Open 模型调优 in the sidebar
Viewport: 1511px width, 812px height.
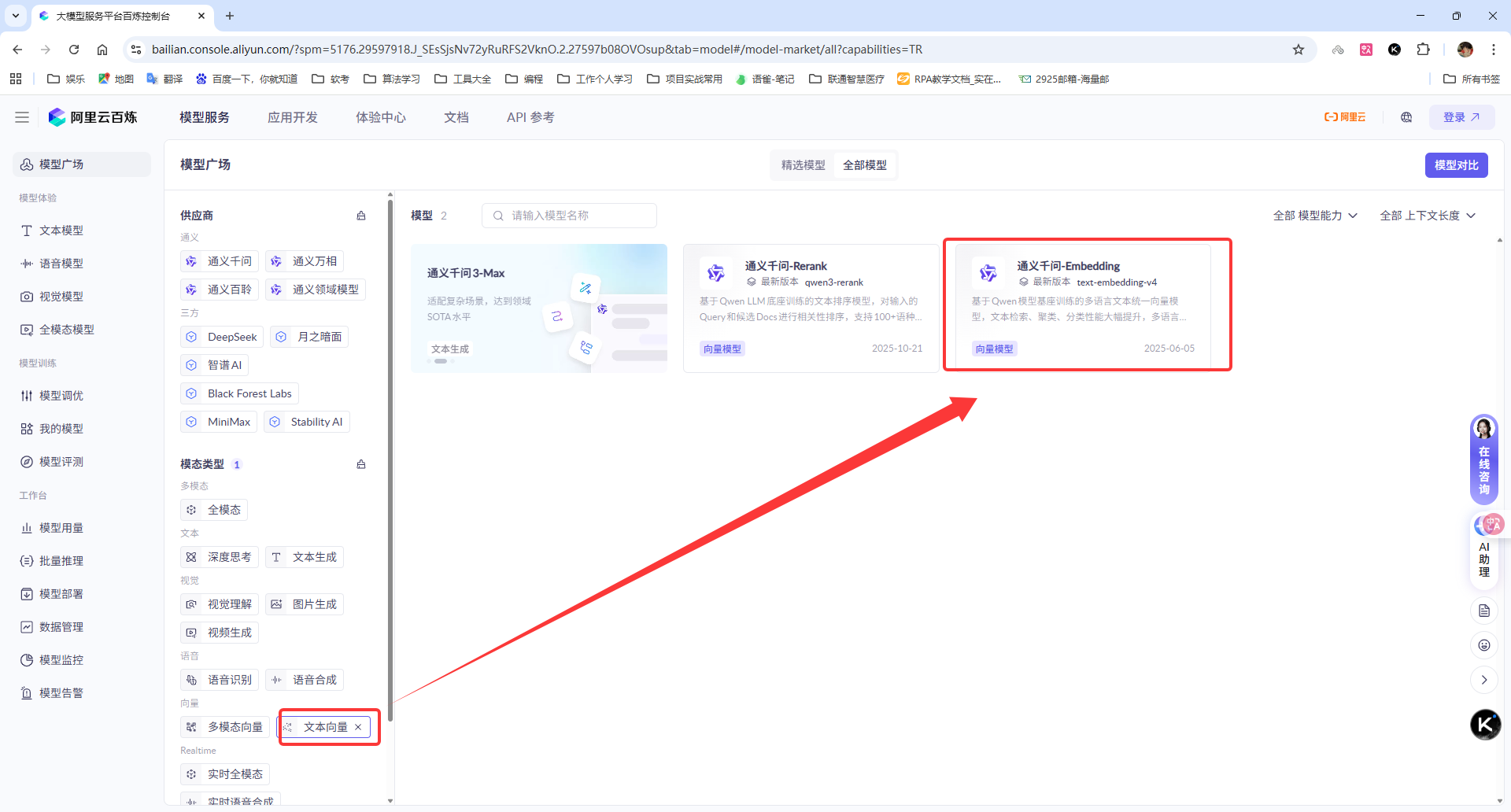coord(82,396)
